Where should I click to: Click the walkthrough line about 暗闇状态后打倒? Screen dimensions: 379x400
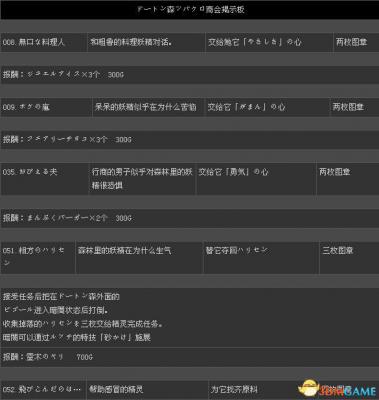tap(56, 310)
